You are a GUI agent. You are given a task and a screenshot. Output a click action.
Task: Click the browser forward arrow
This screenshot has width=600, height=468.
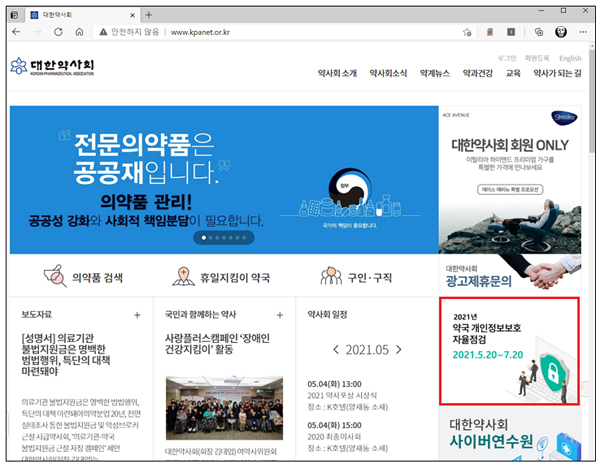coord(37,32)
